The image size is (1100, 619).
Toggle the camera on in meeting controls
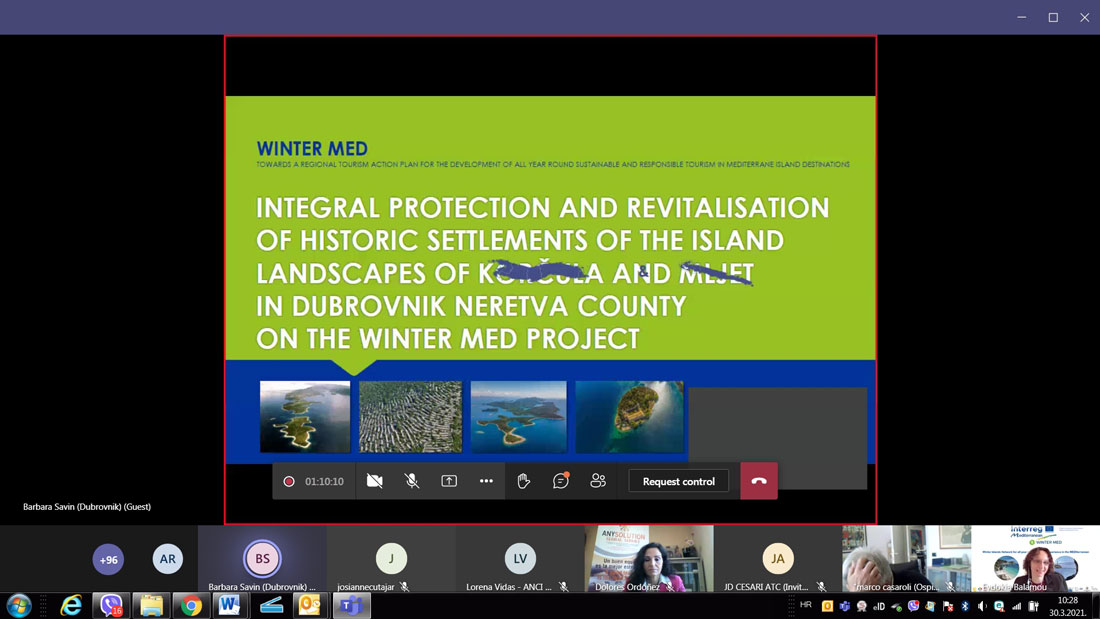pos(375,481)
